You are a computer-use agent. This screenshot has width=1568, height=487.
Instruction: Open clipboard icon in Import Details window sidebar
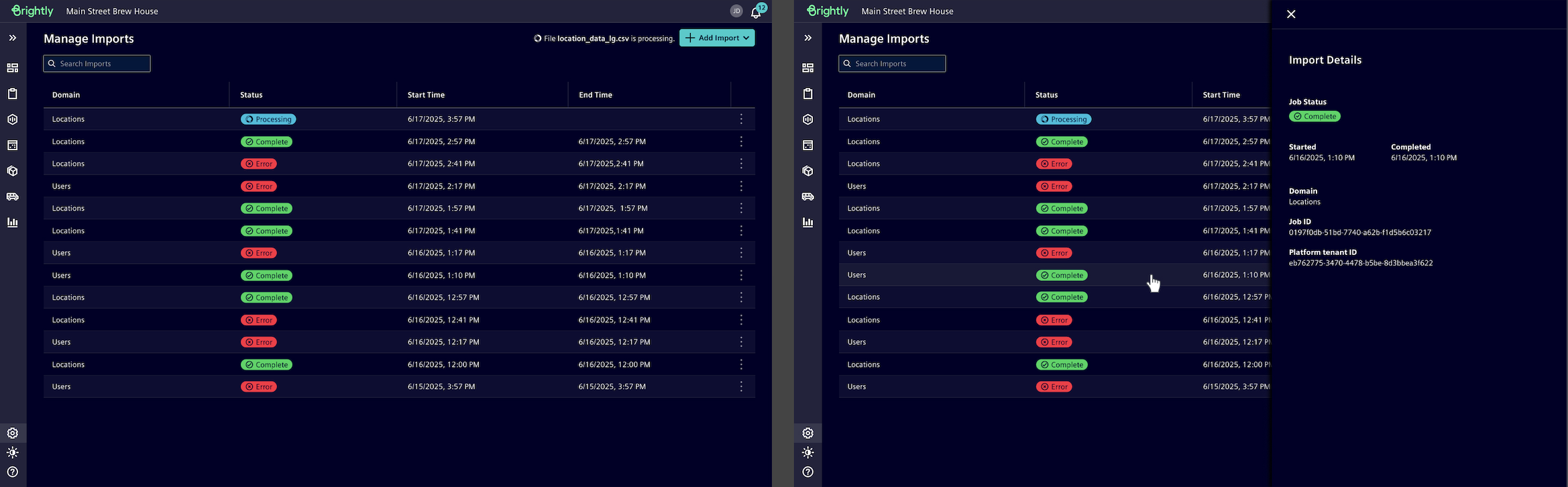click(808, 94)
